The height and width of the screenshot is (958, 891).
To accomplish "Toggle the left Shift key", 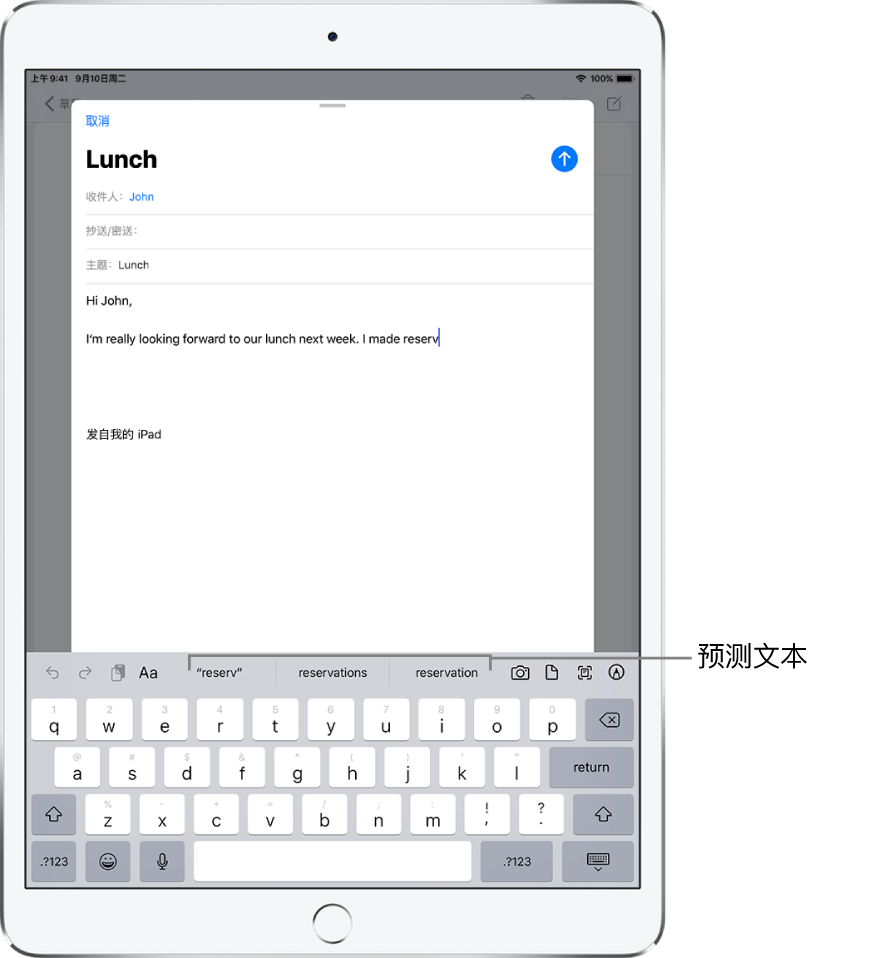I will click(x=53, y=814).
